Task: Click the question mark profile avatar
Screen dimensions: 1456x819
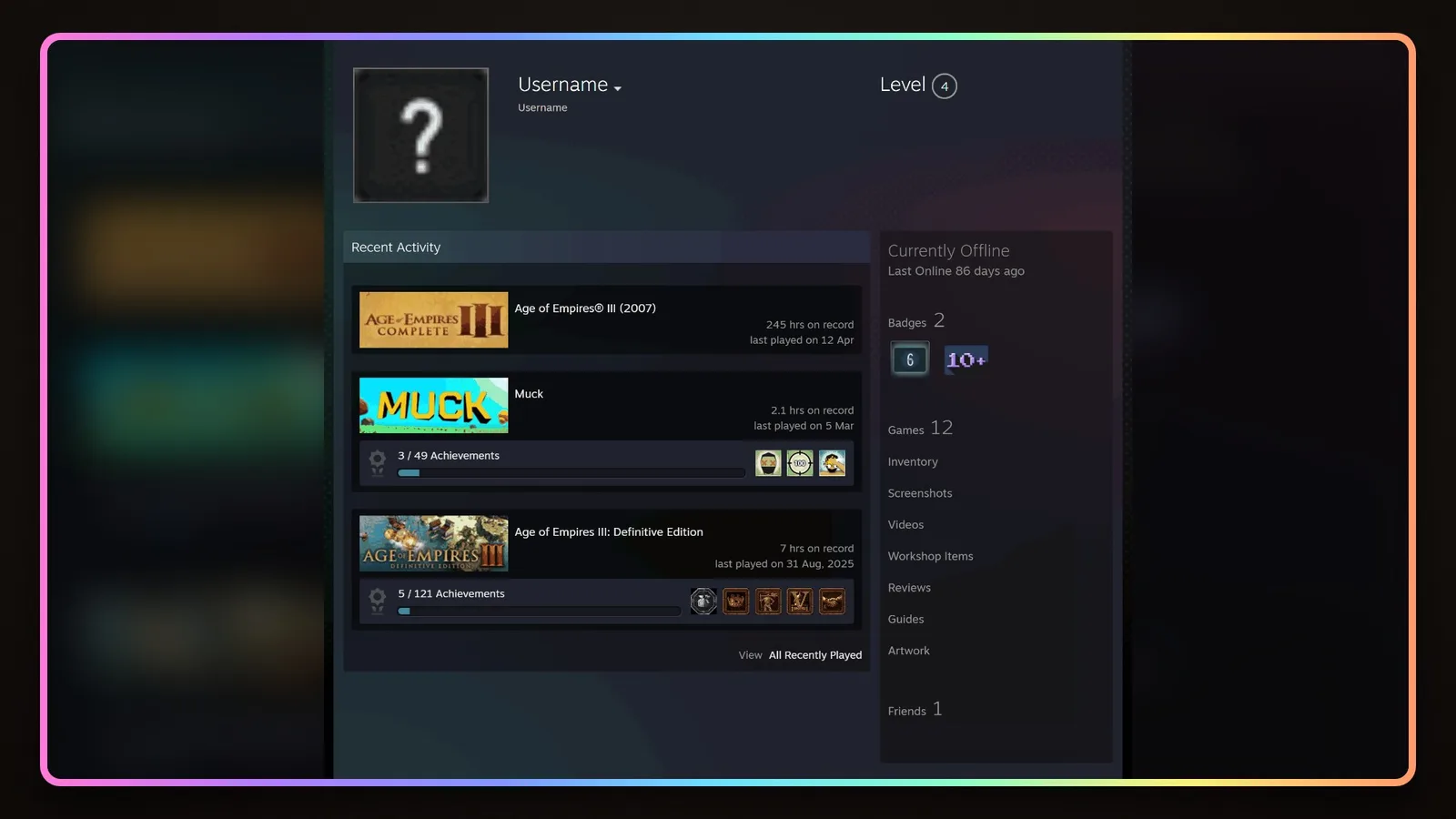Action: point(420,135)
